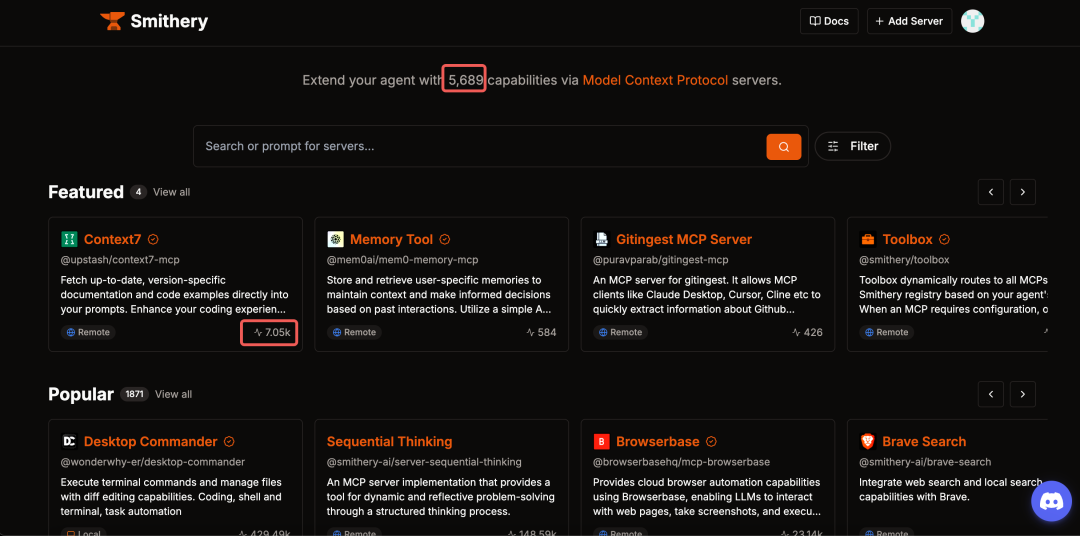Go to previous Featured servers page
The image size is (1080, 536).
pos(991,192)
